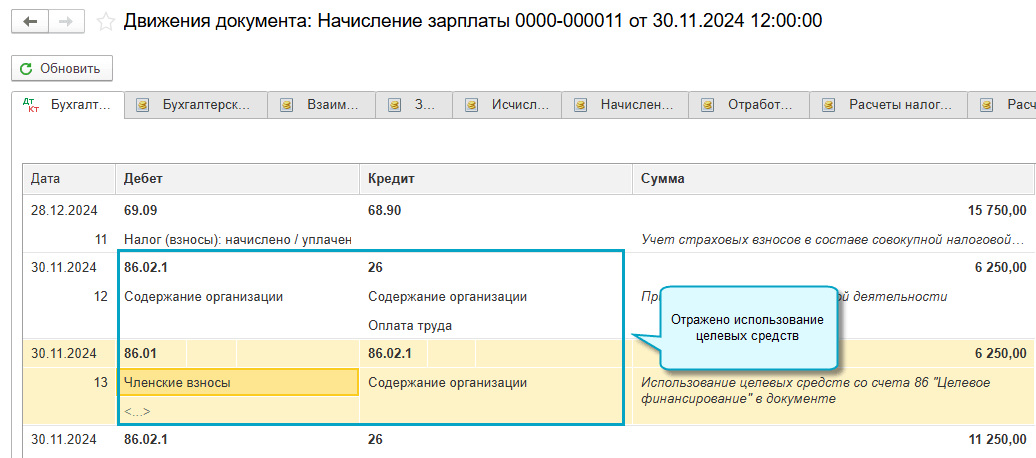Click the Обновить refresh button
1036x458 pixels.
(62, 68)
